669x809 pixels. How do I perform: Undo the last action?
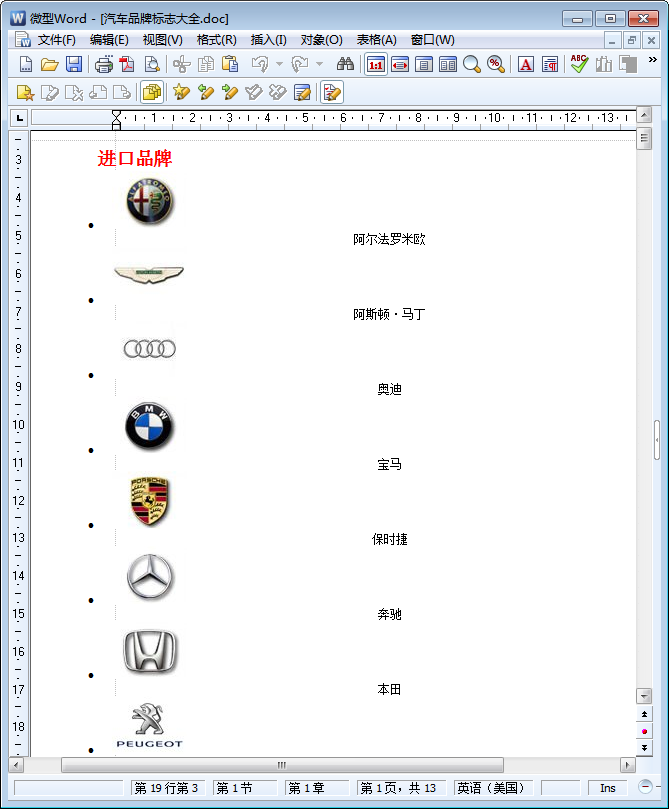(260, 64)
